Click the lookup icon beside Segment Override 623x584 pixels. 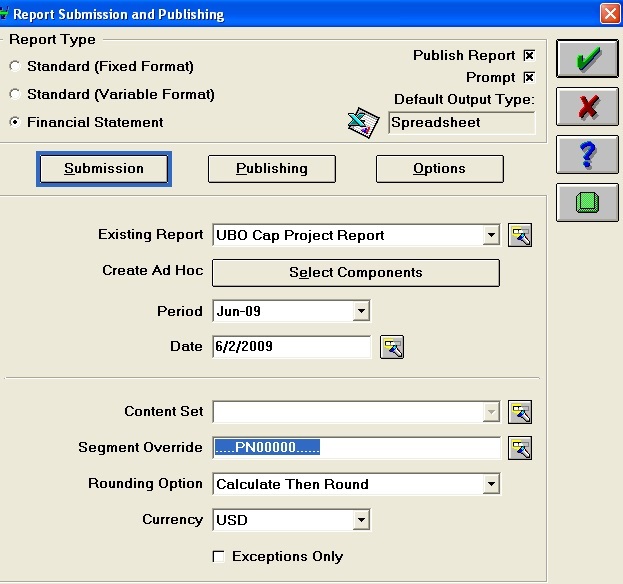pos(520,448)
